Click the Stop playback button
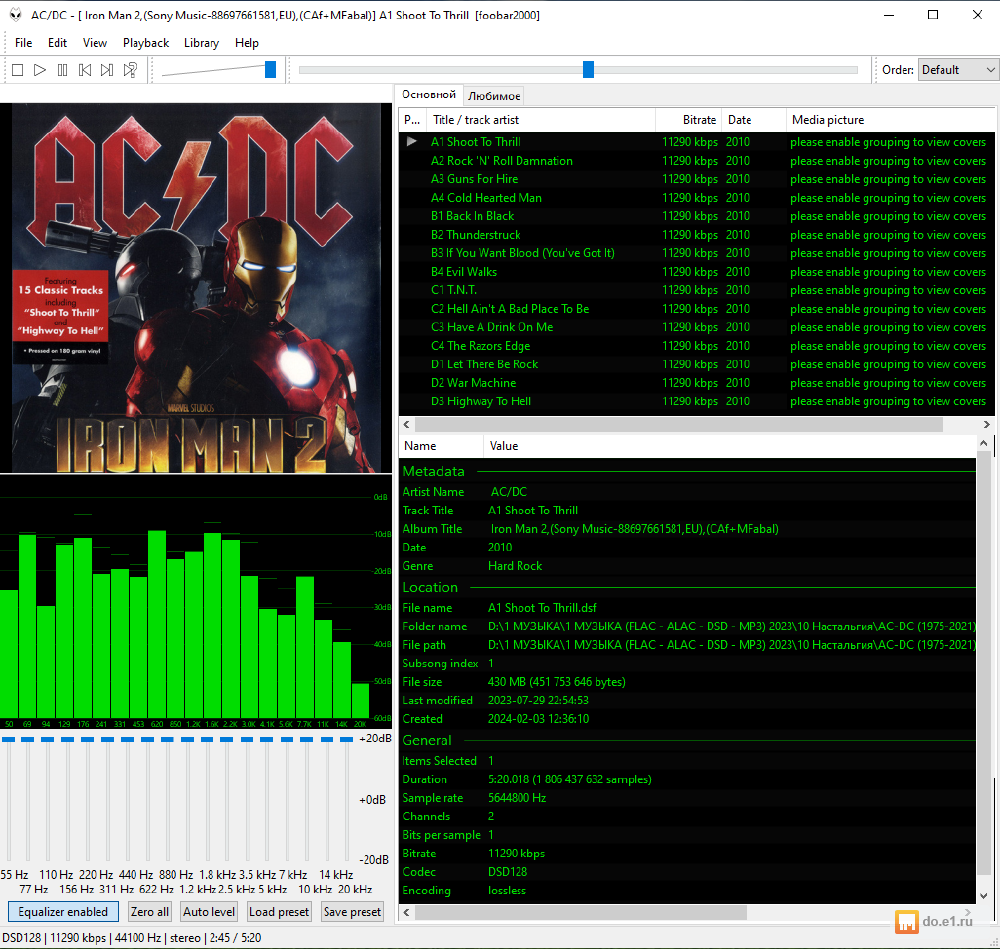This screenshot has width=1000, height=949. pyautogui.click(x=17, y=70)
